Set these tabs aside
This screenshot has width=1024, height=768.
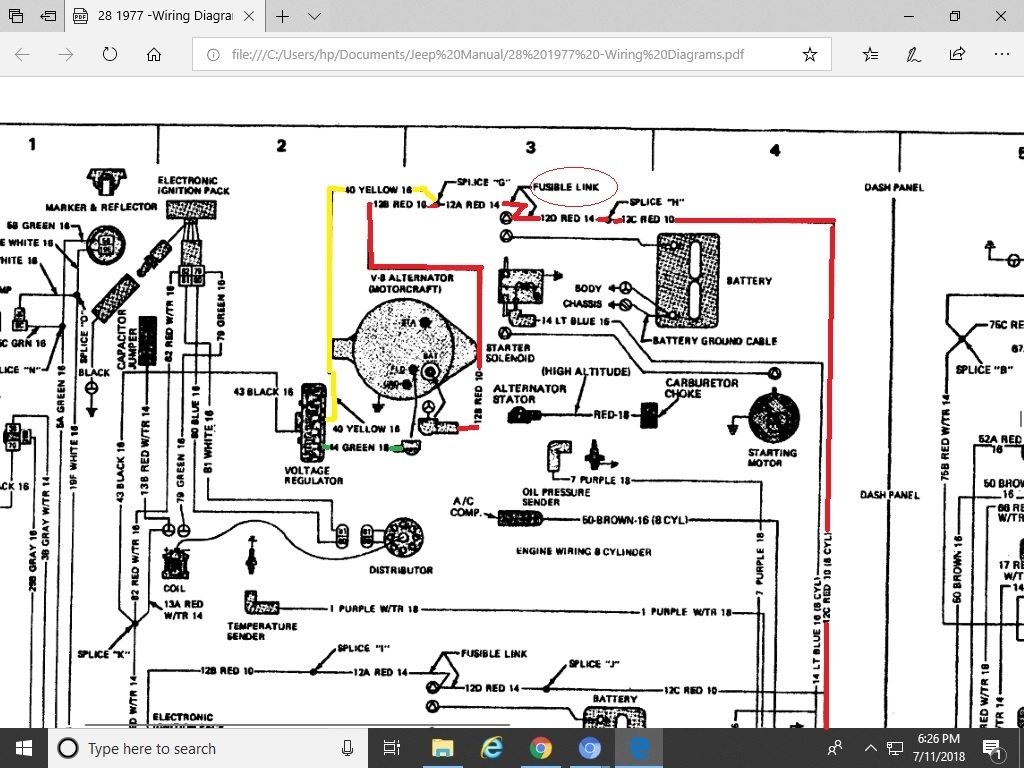pyautogui.click(x=47, y=17)
